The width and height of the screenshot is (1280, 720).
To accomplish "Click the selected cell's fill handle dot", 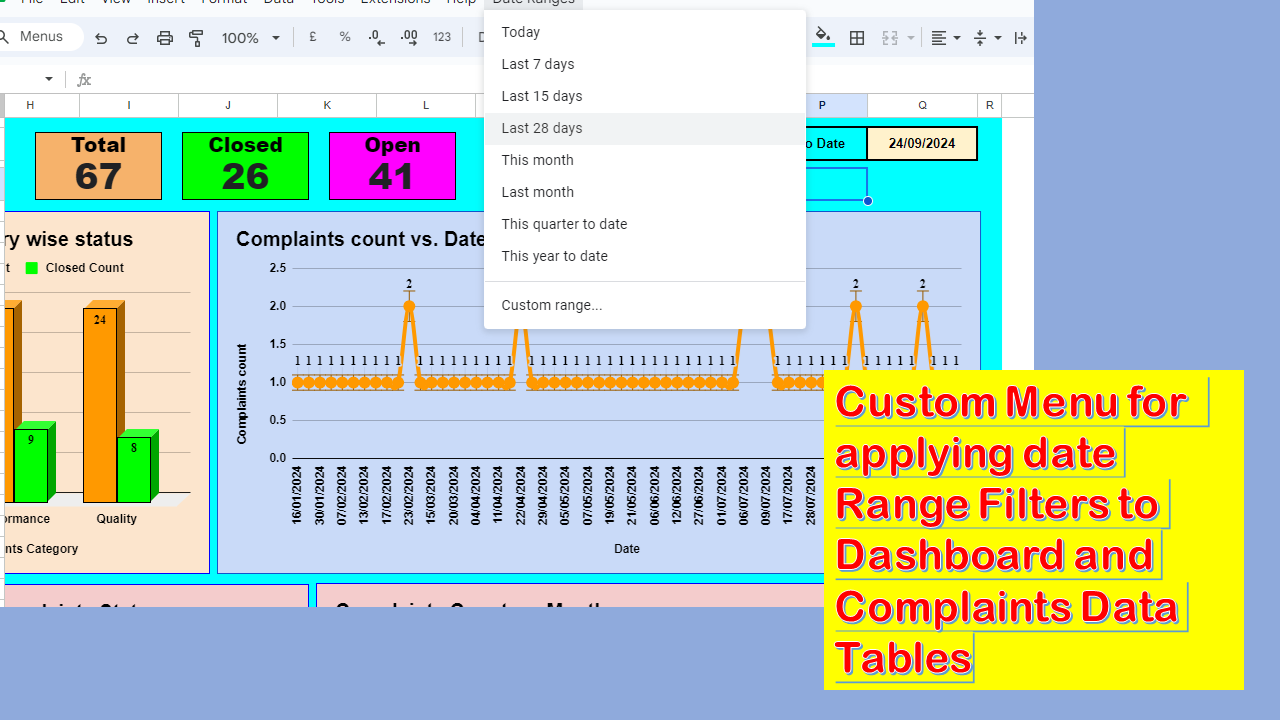I will 868,201.
